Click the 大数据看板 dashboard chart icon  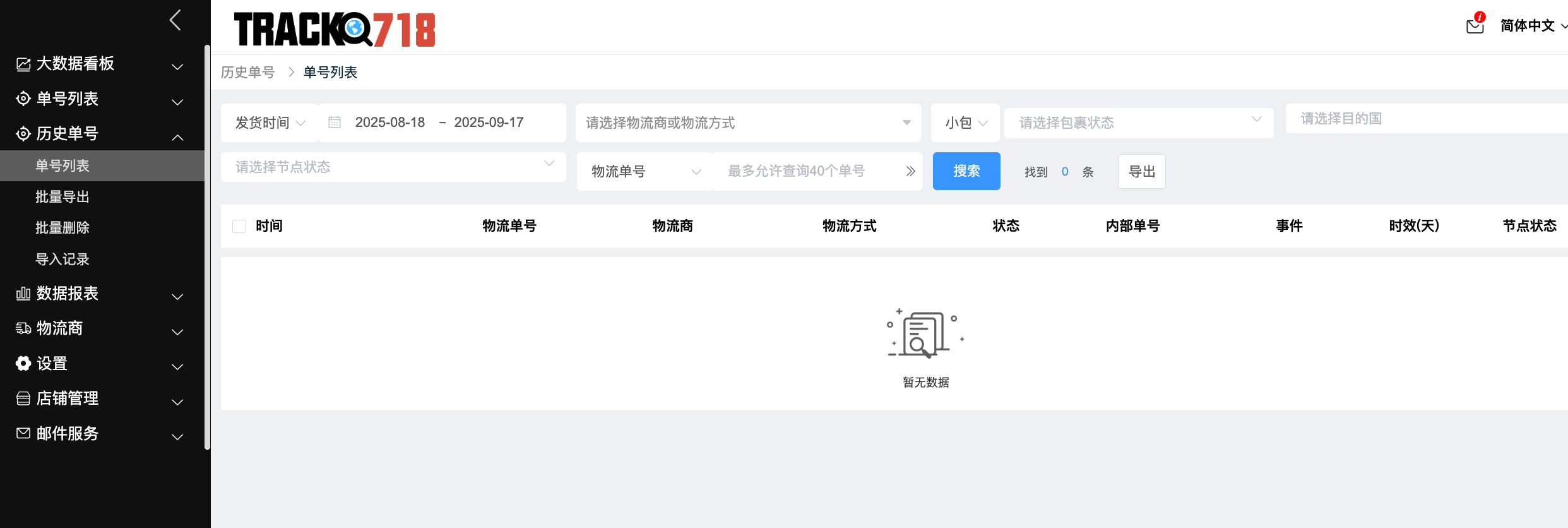click(23, 64)
